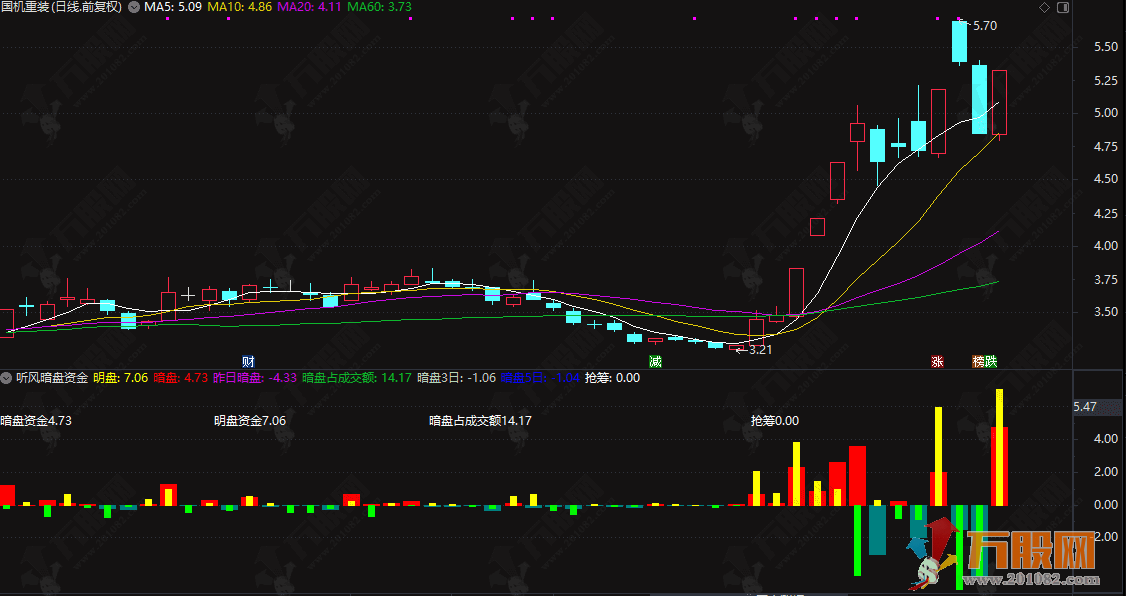The height and width of the screenshot is (596, 1126).
Task: Click the 明盘资金7.06 chart annotation
Action: tap(250, 421)
